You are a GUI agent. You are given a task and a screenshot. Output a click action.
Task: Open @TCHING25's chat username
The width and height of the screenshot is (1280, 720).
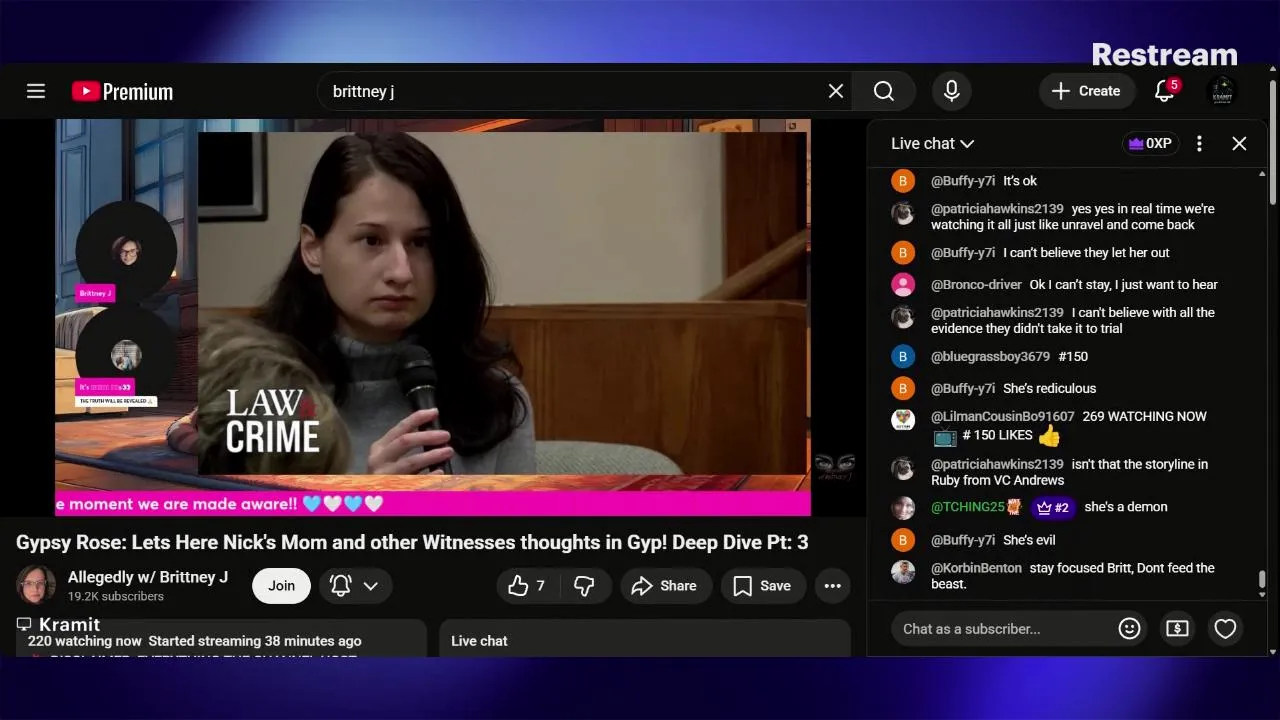(968, 507)
